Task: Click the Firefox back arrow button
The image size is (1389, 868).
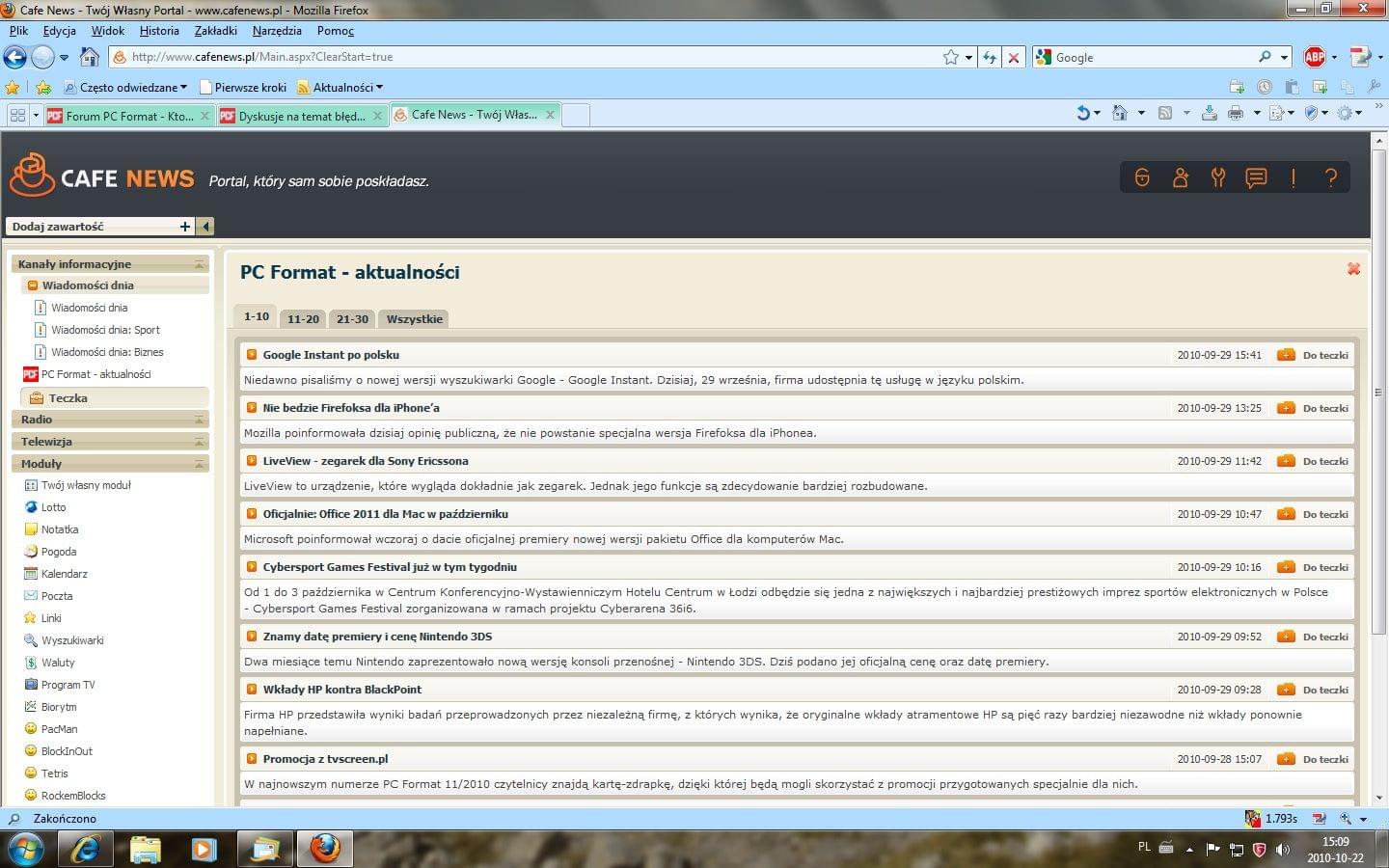Action: 14,57
